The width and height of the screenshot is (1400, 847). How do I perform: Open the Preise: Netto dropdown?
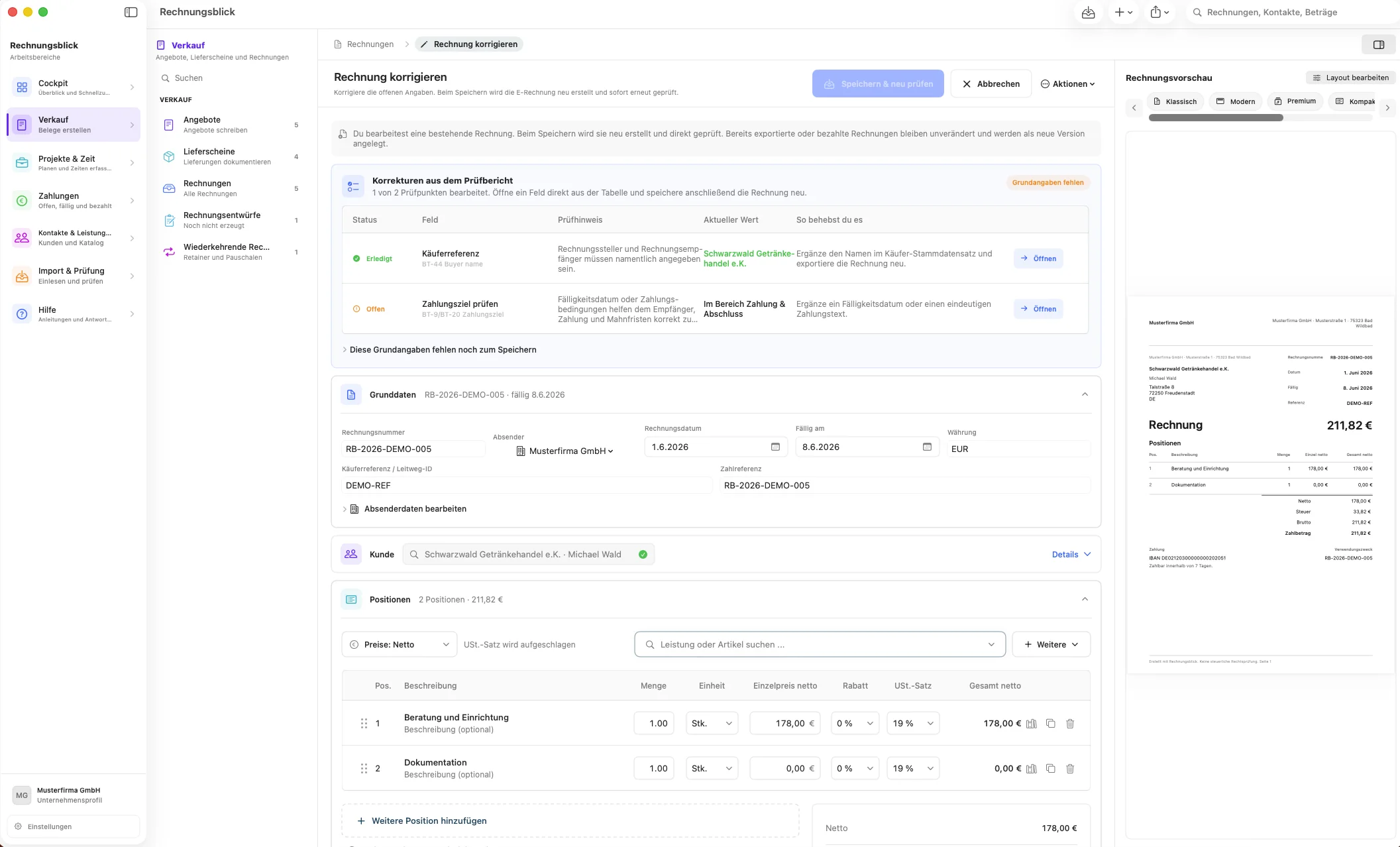(x=399, y=644)
